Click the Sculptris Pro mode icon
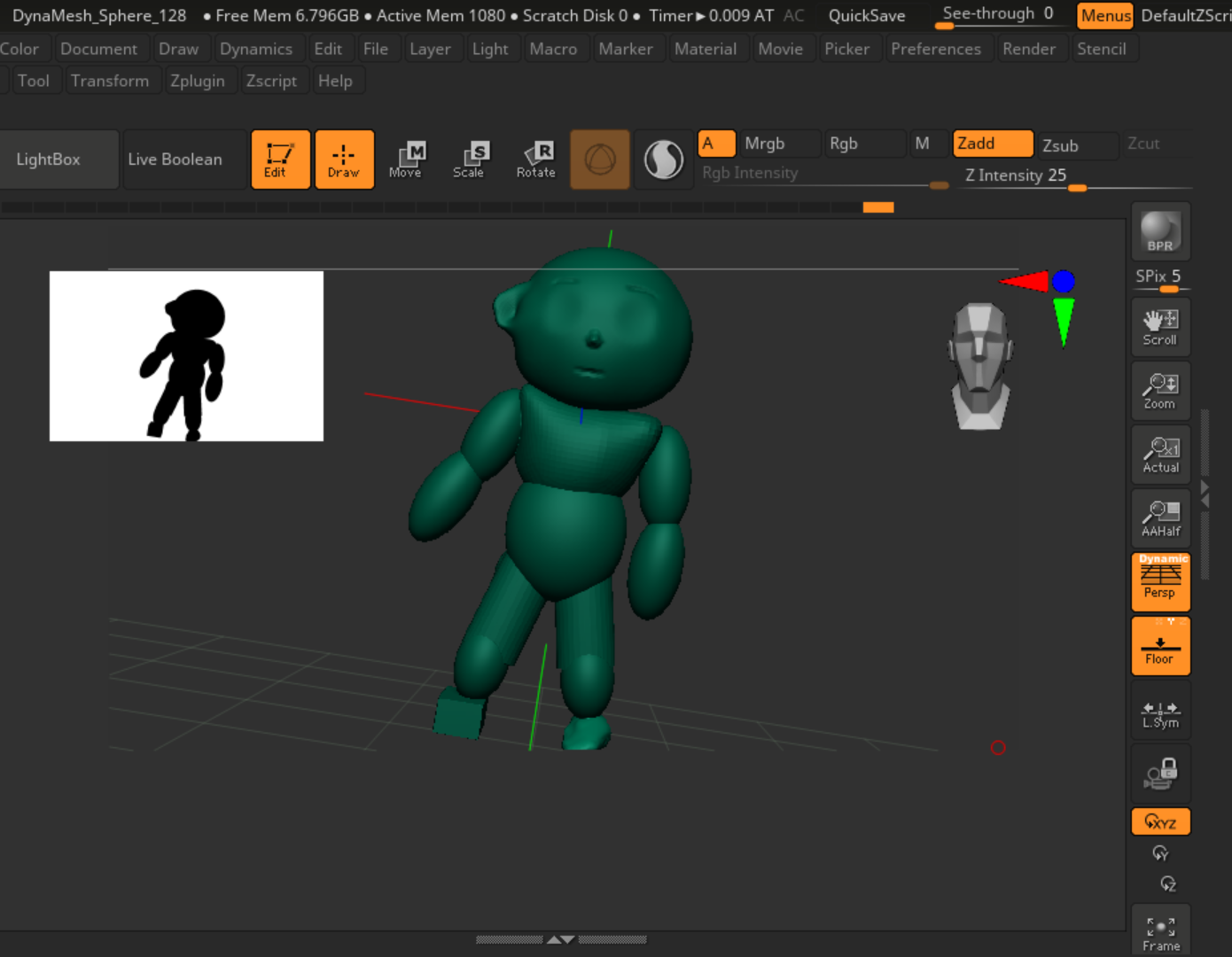The image size is (1232, 957). 663,159
